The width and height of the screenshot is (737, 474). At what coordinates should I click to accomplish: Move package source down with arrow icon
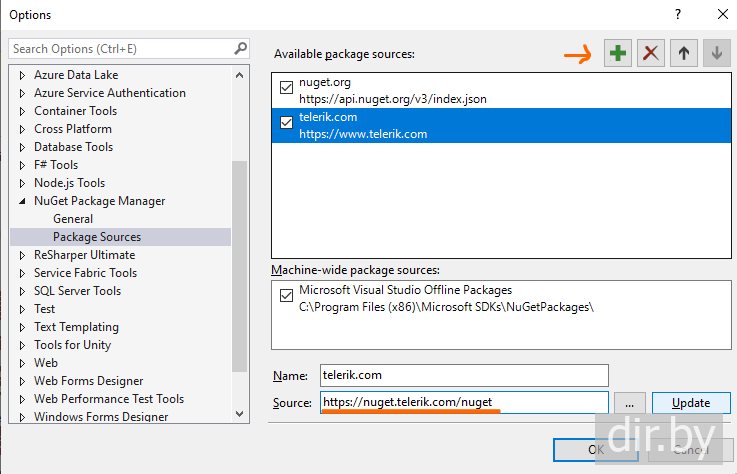tap(716, 54)
